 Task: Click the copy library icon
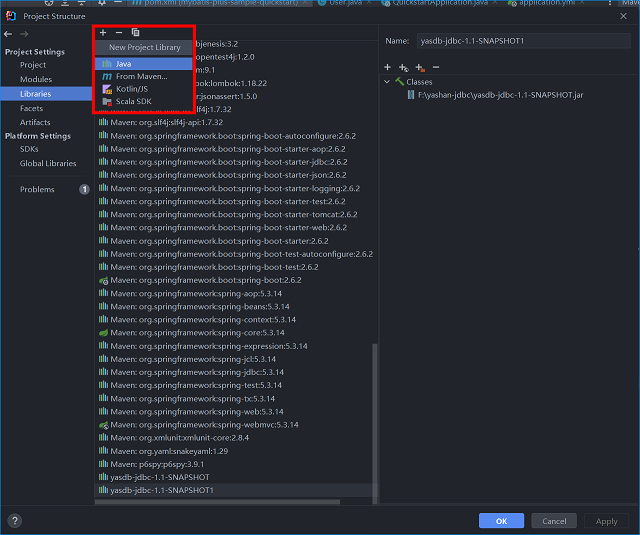(135, 32)
